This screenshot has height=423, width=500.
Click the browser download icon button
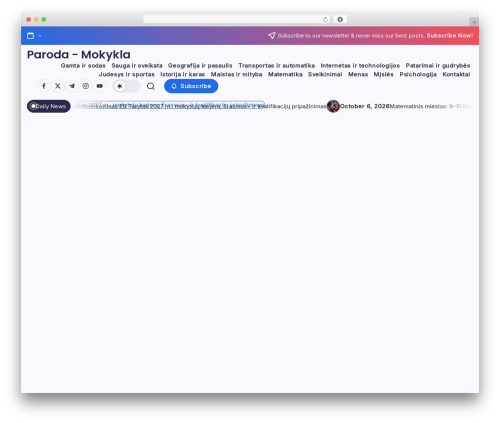[340, 19]
